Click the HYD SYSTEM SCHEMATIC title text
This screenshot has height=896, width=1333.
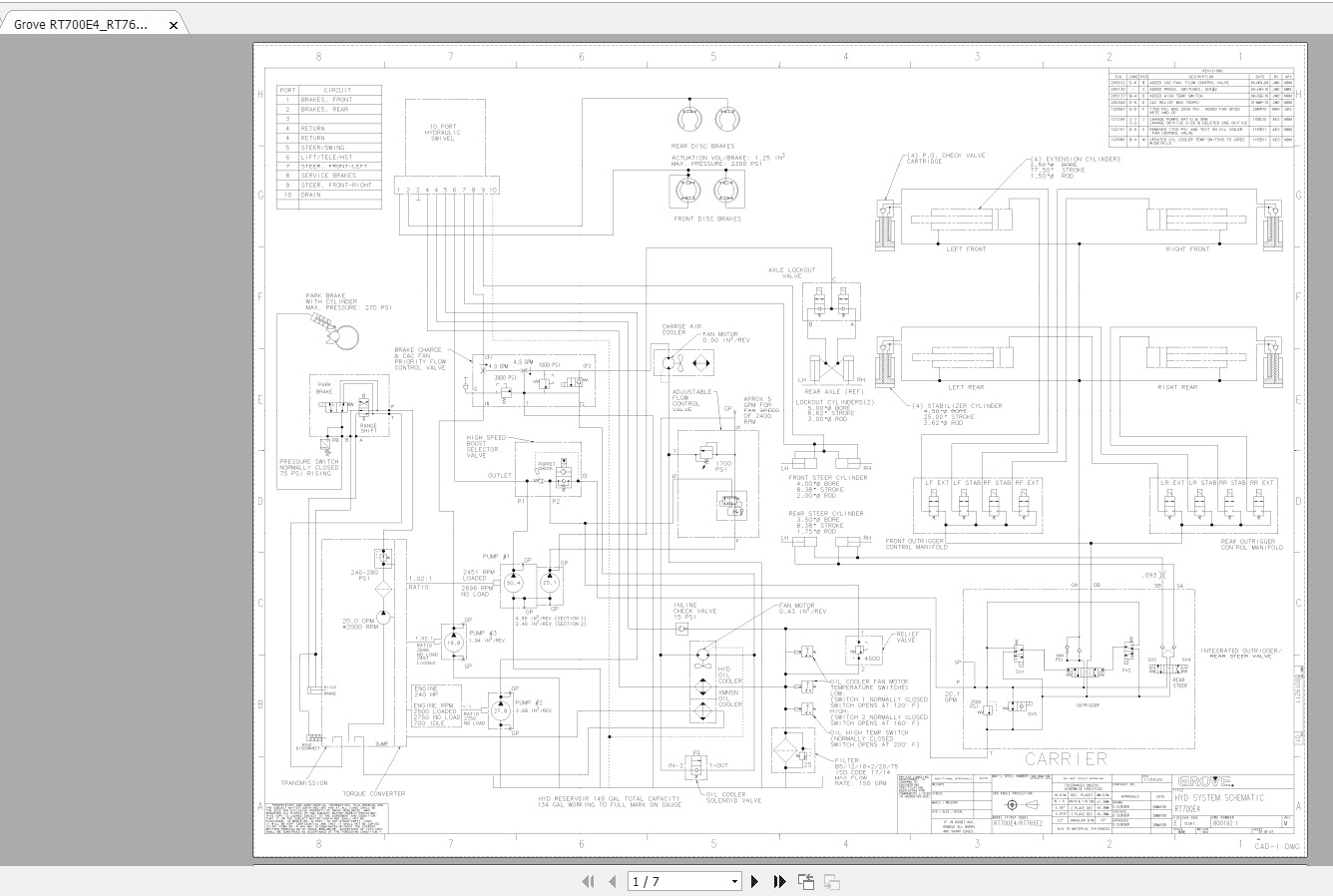(x=1219, y=797)
